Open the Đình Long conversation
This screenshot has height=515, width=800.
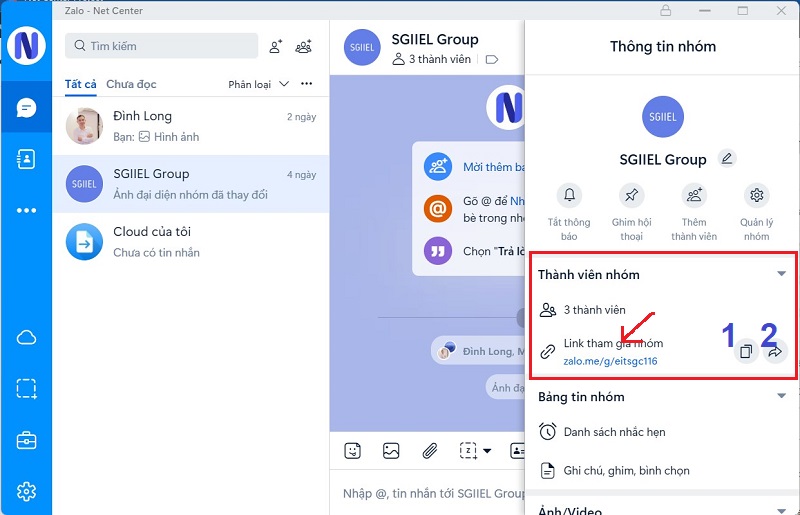pyautogui.click(x=191, y=126)
